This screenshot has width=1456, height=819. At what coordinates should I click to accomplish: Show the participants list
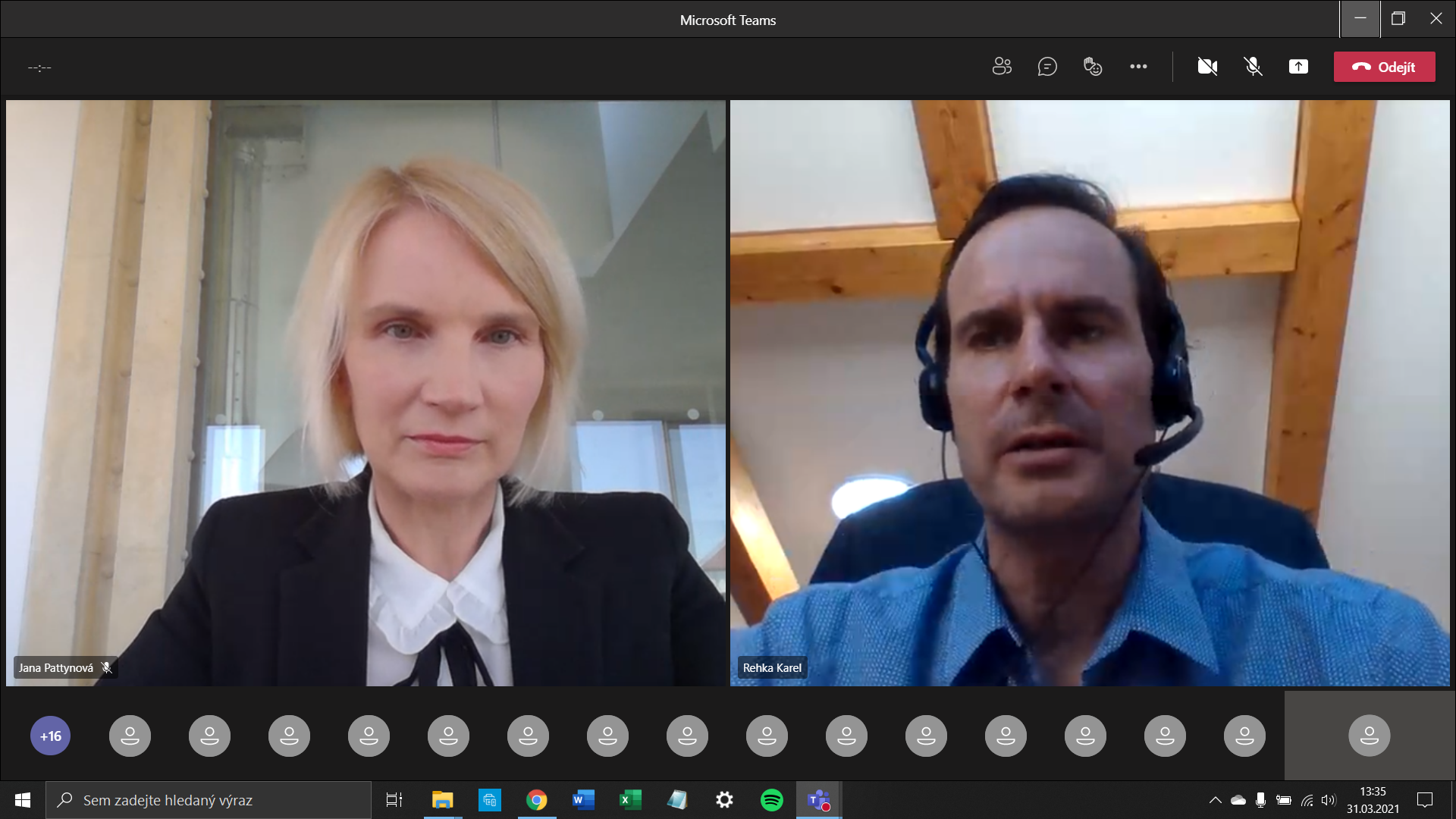click(x=1002, y=67)
